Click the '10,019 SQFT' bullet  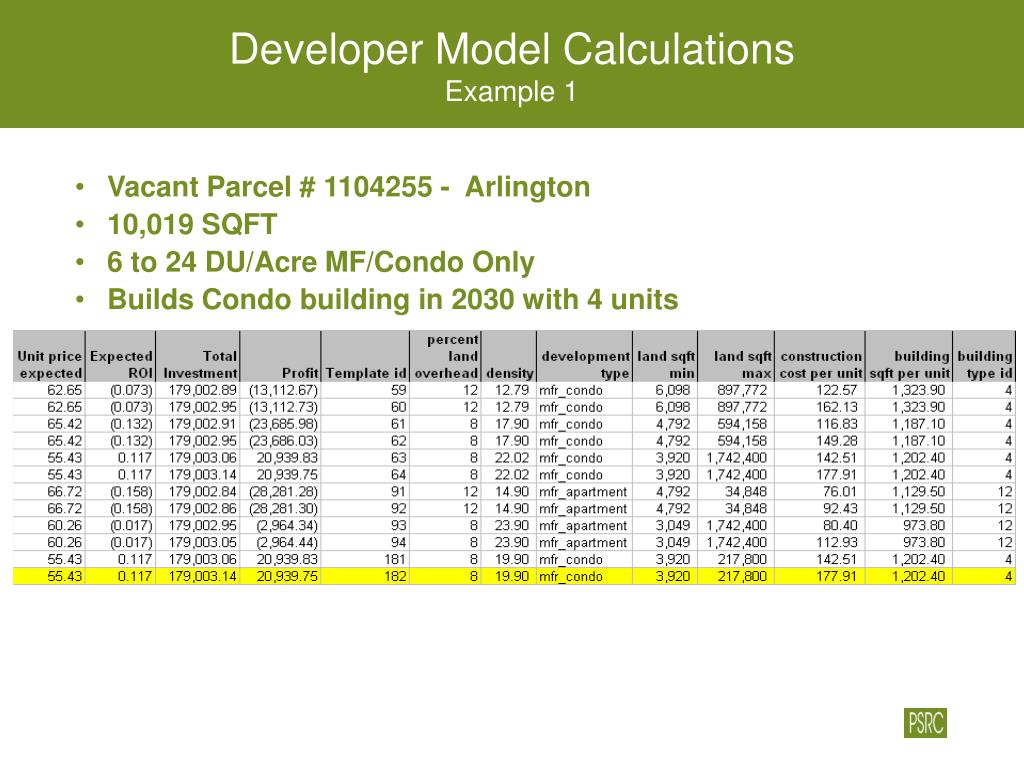193,225
